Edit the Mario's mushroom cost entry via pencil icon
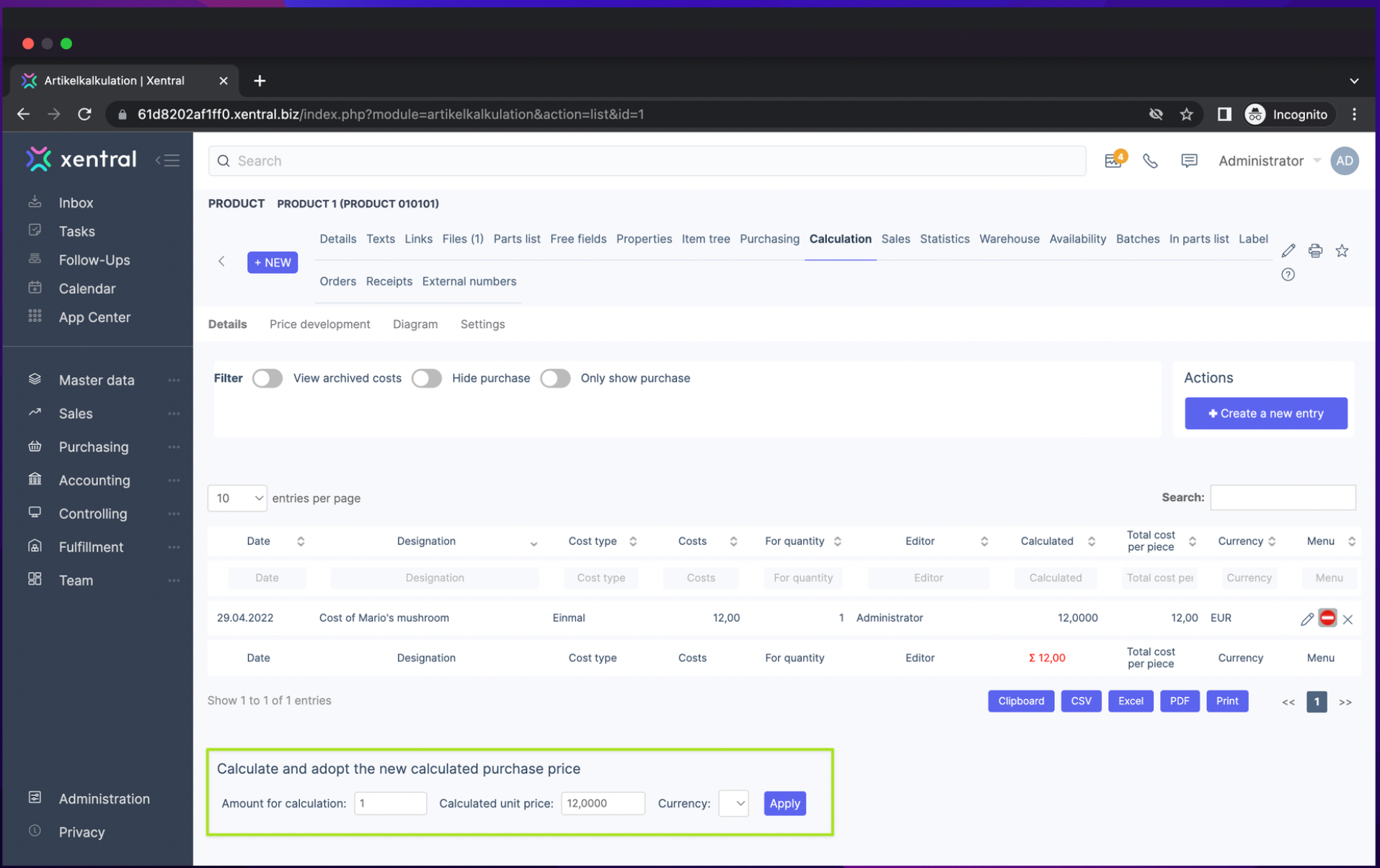Image resolution: width=1380 pixels, height=868 pixels. (1307, 618)
